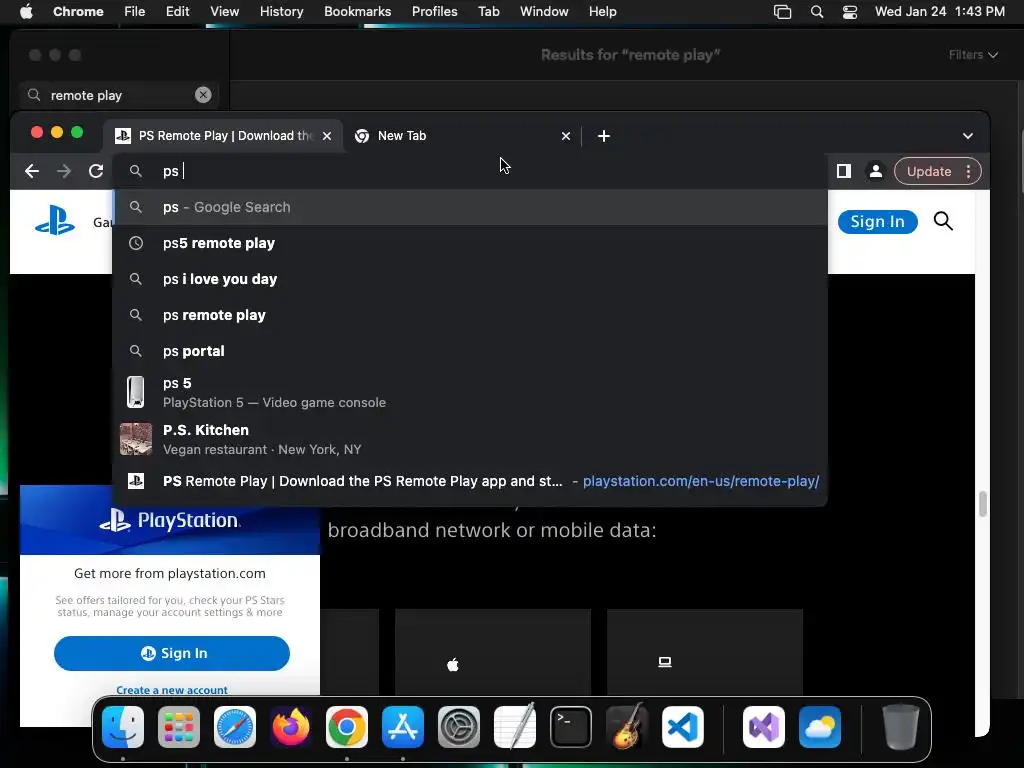1024x768 pixels.
Task: Select 'ps 5' PlayStation 5 console suggestion
Action: point(470,392)
